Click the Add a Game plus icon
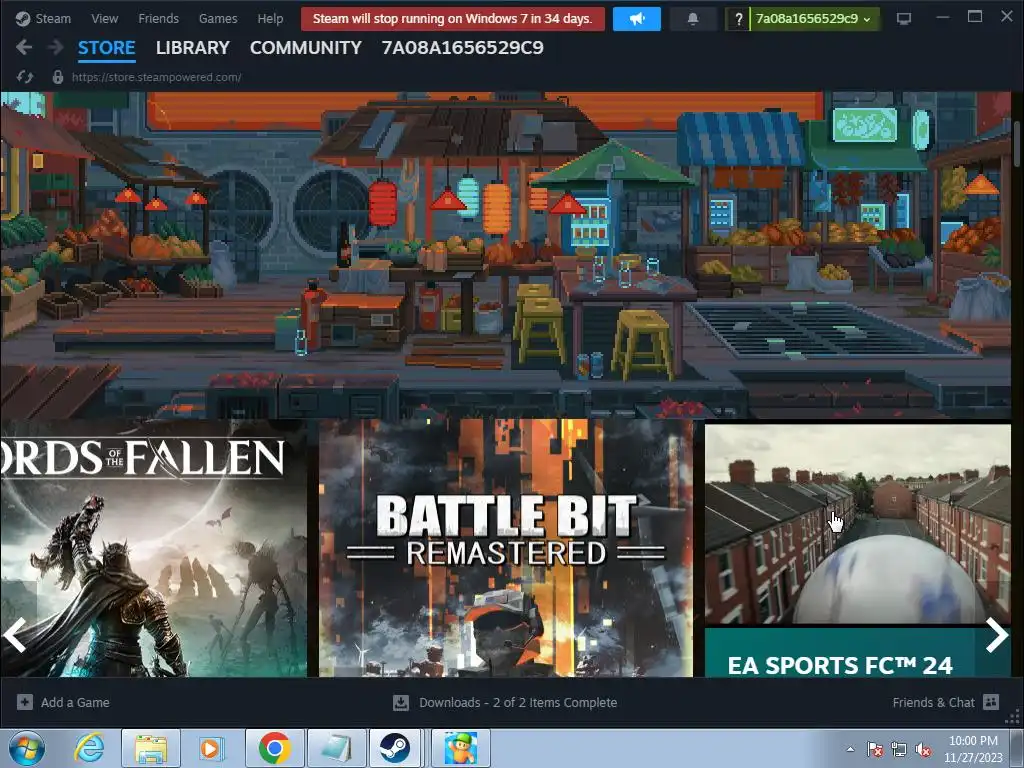1024x768 pixels. (x=25, y=702)
